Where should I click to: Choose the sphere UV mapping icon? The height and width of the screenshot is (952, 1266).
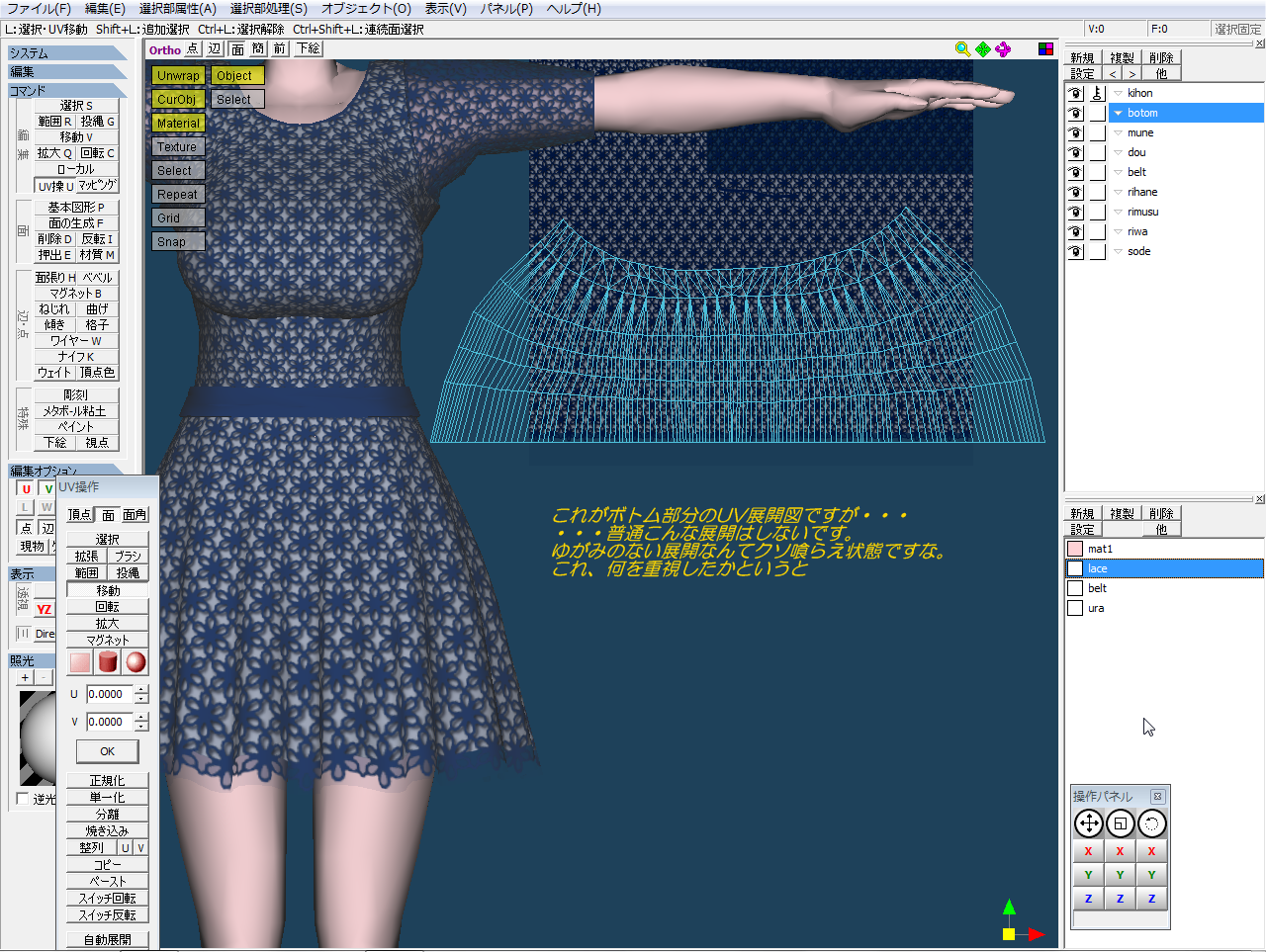click(136, 662)
